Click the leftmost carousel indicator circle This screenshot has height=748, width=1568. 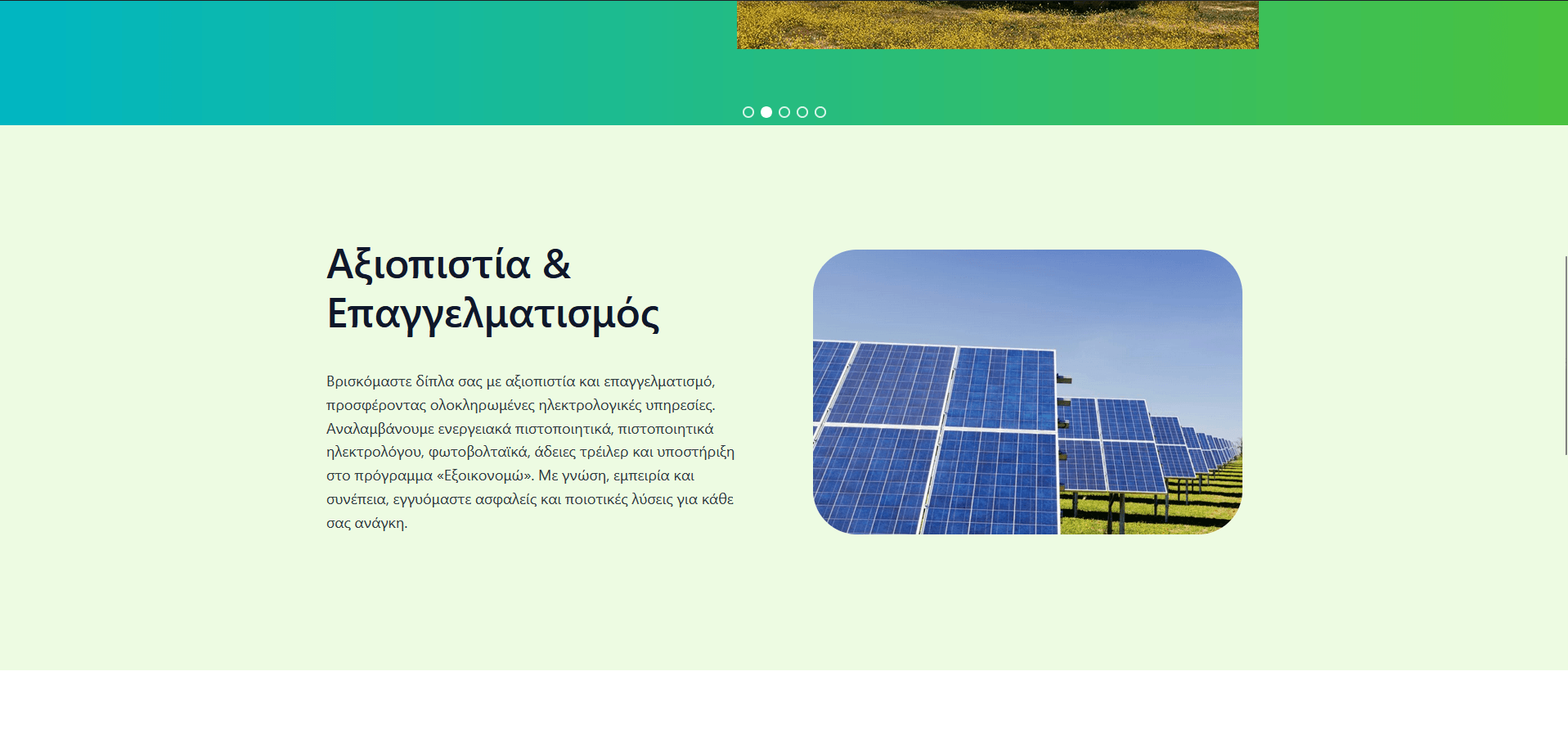(x=748, y=111)
